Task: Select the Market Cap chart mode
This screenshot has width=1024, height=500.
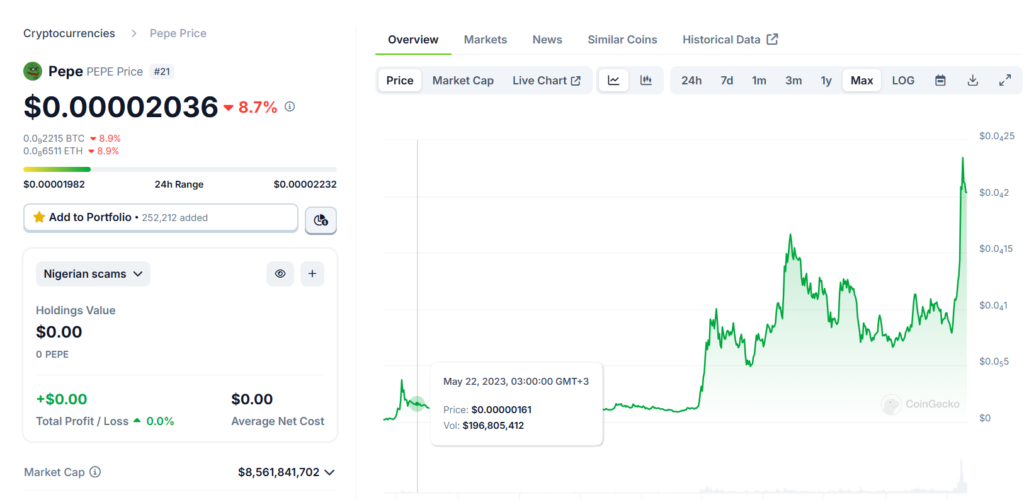Action: tap(462, 81)
